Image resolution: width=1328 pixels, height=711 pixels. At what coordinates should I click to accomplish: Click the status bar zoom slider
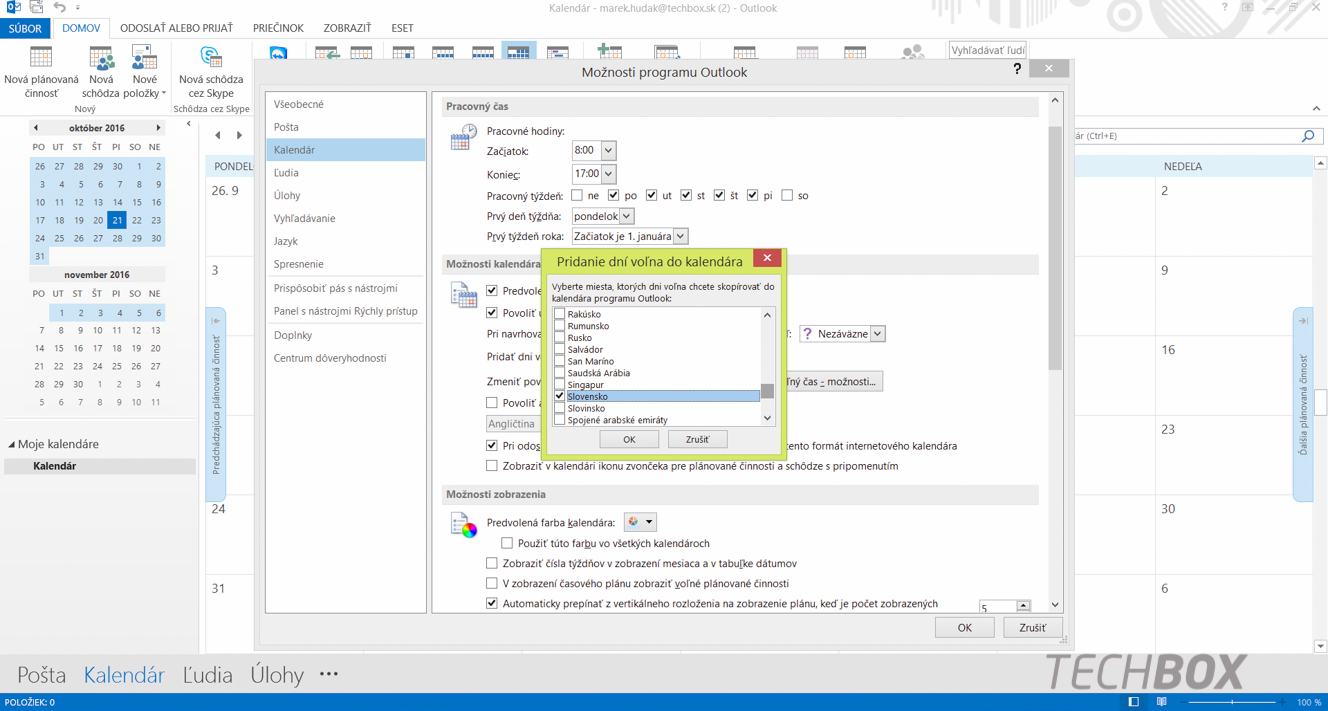pyautogui.click(x=1232, y=702)
